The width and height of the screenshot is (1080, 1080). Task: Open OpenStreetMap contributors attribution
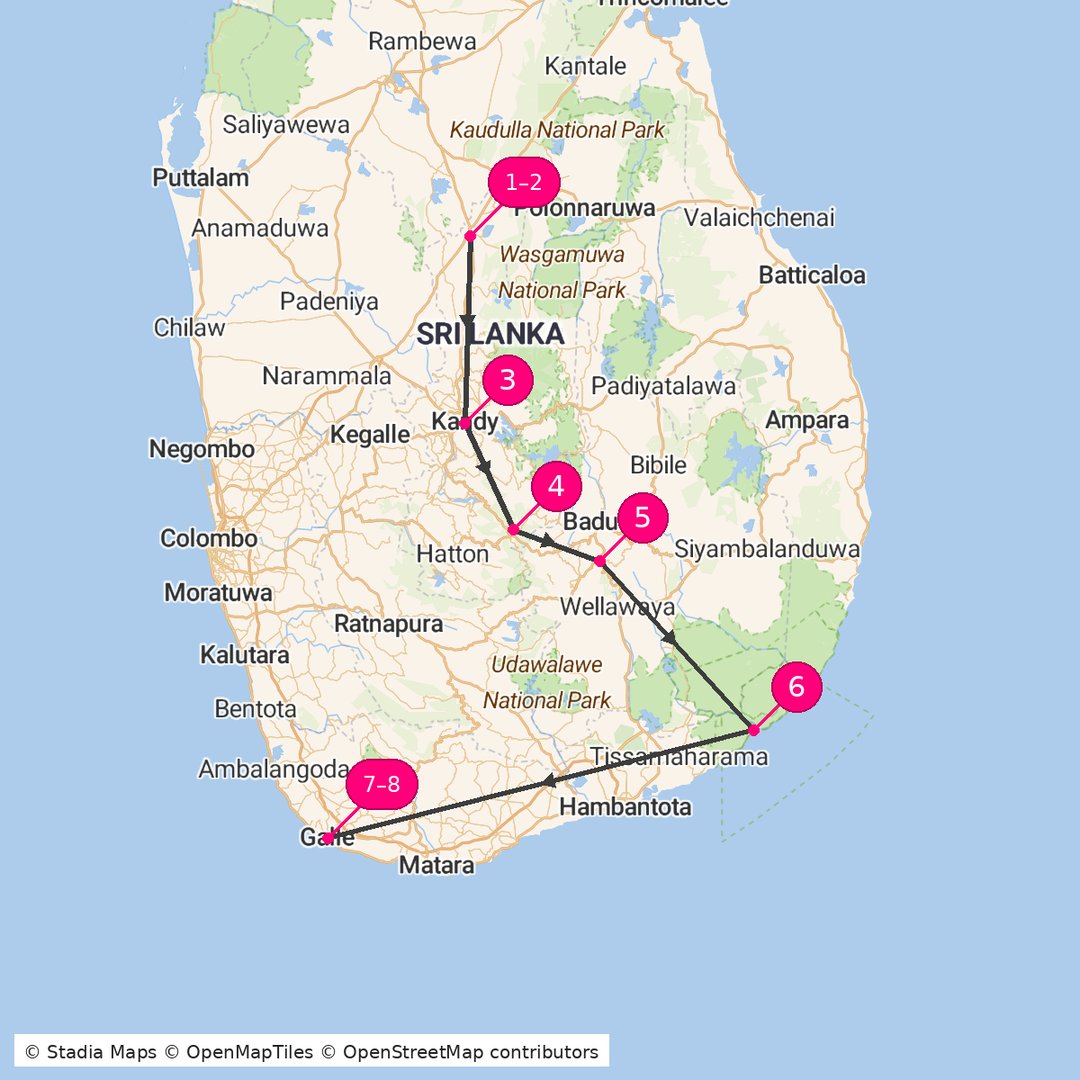click(x=460, y=1052)
